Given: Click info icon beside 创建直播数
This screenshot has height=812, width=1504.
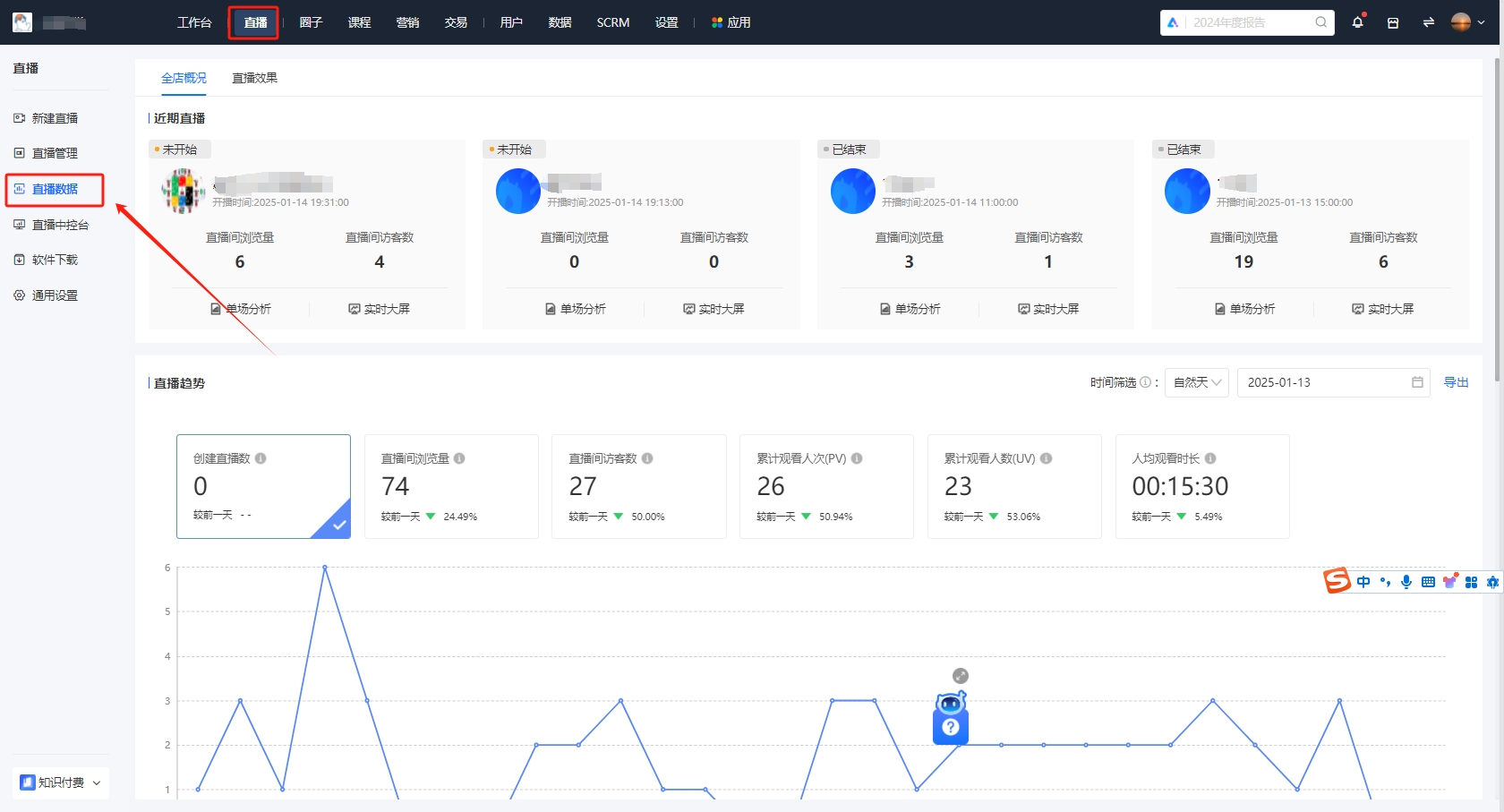Looking at the screenshot, I should (261, 458).
